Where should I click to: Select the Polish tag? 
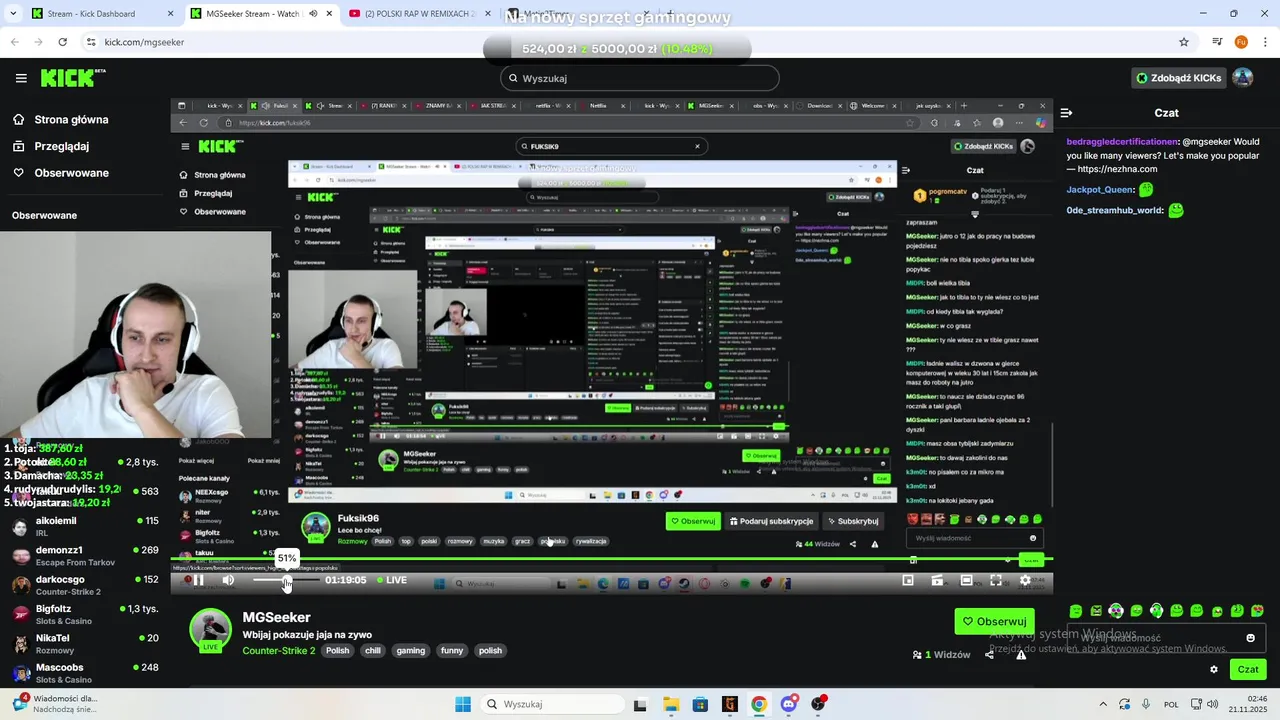coord(338,651)
